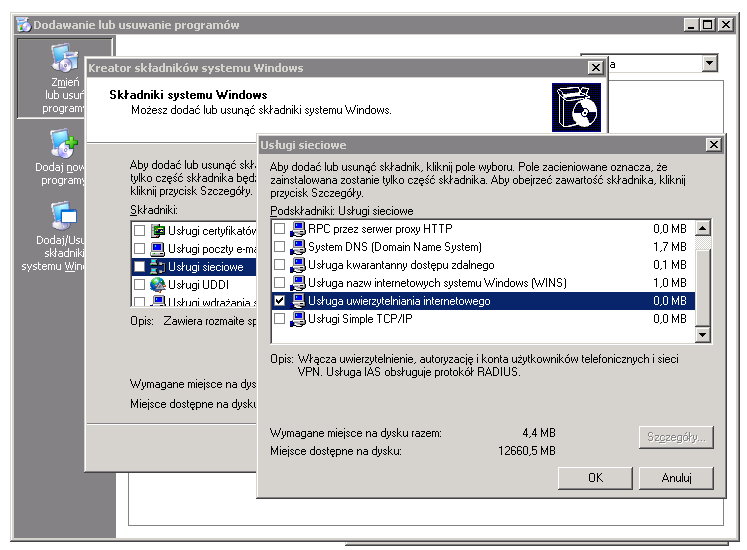
Task: Open Dodaj/Usuń składniki systemu Windows icon
Action: tap(64, 215)
